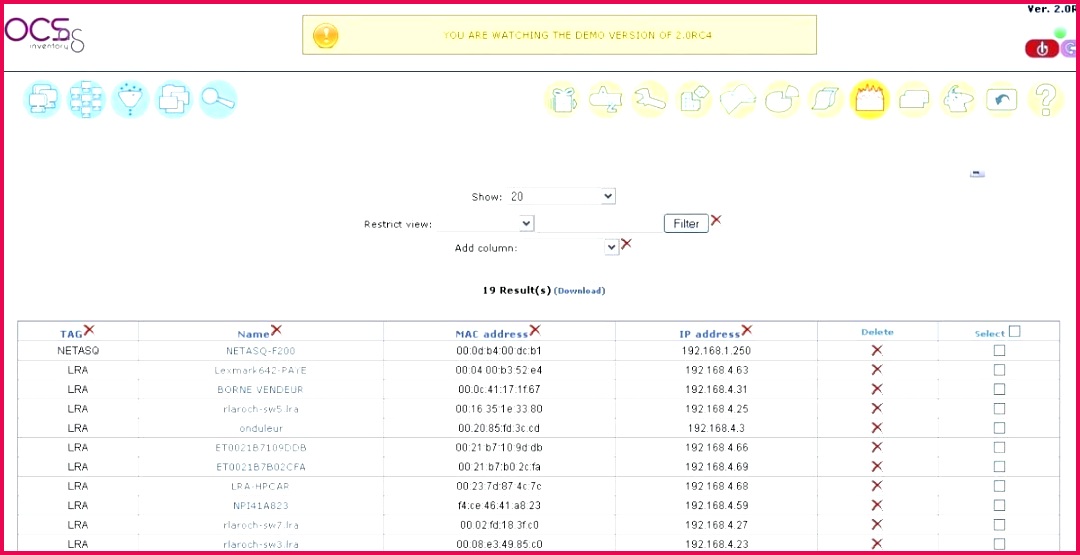Click the restrict view filter text field

[599, 224]
